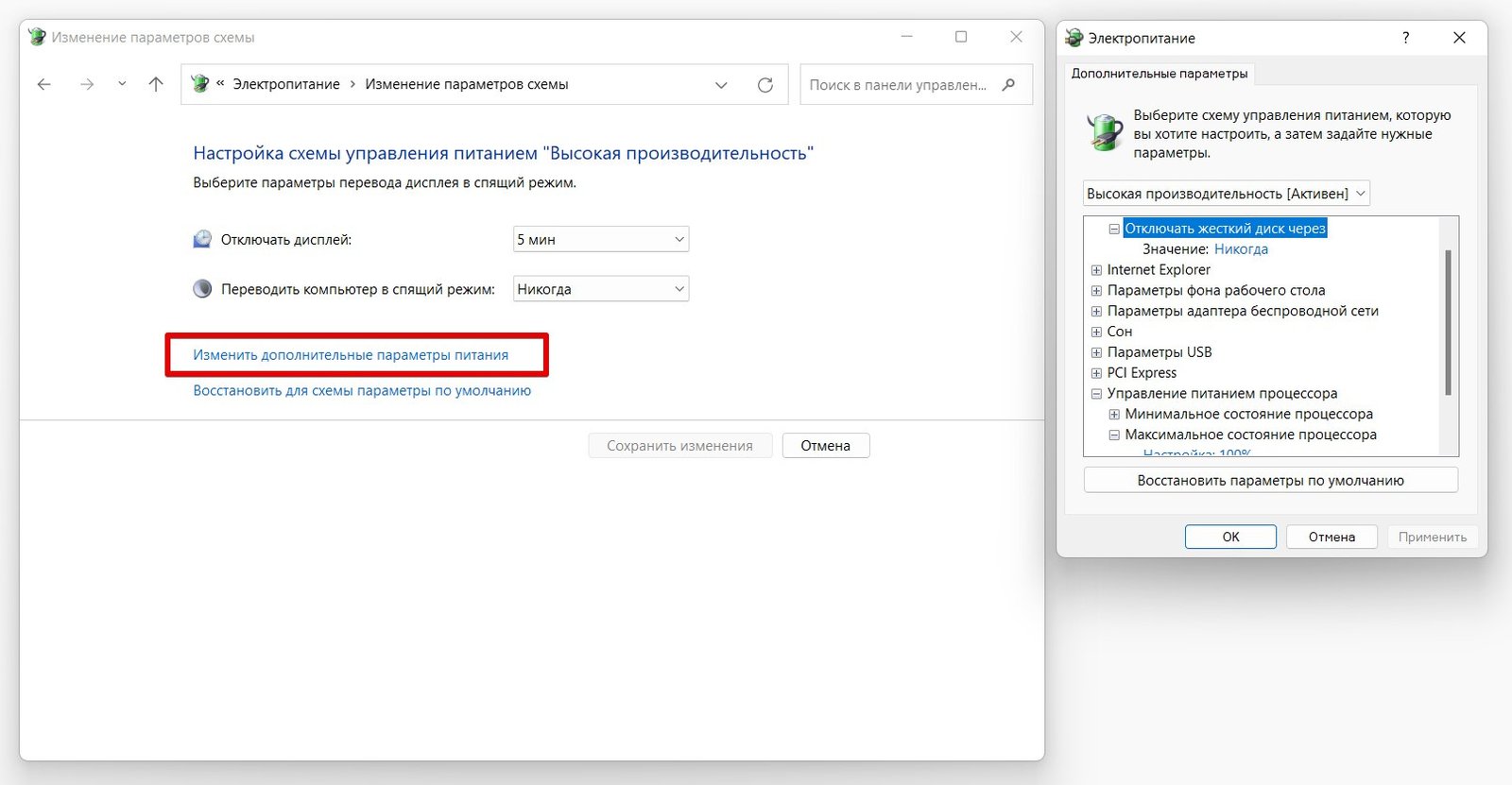Image resolution: width=1512 pixels, height=785 pixels.
Task: Select the Сон tree item
Action: (1120, 332)
